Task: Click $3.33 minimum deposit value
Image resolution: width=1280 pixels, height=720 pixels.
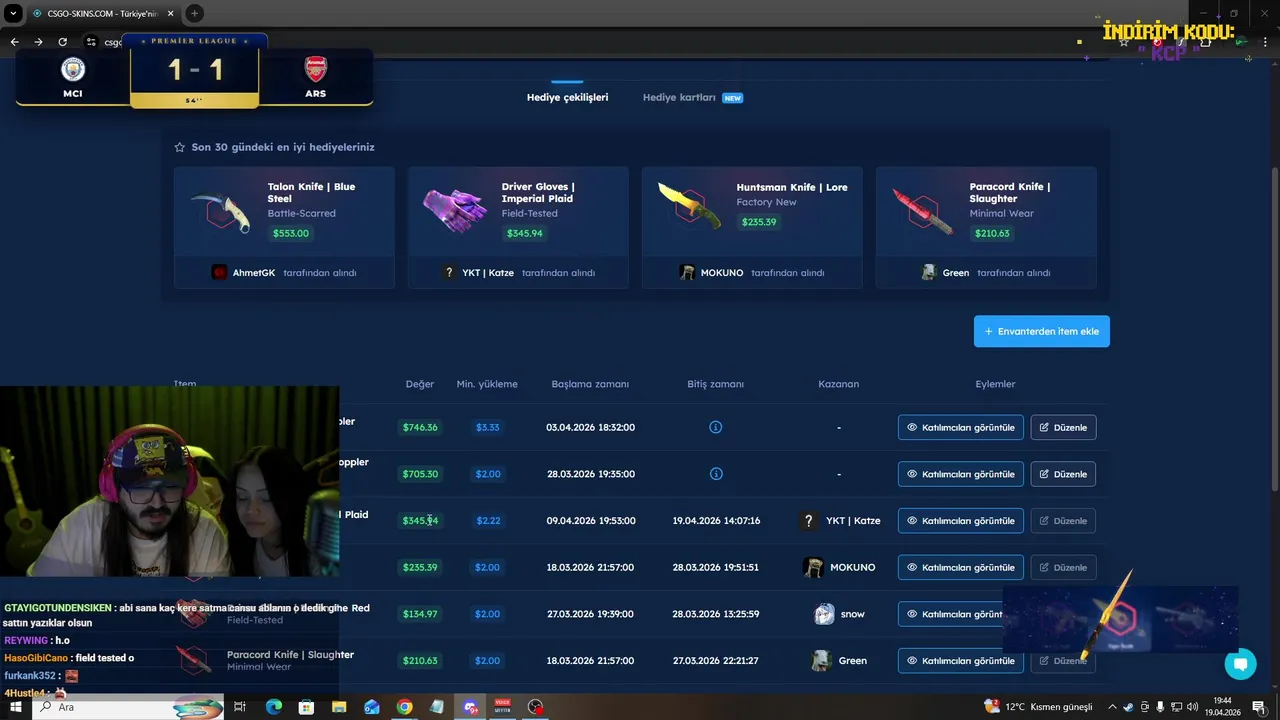Action: pyautogui.click(x=488, y=427)
